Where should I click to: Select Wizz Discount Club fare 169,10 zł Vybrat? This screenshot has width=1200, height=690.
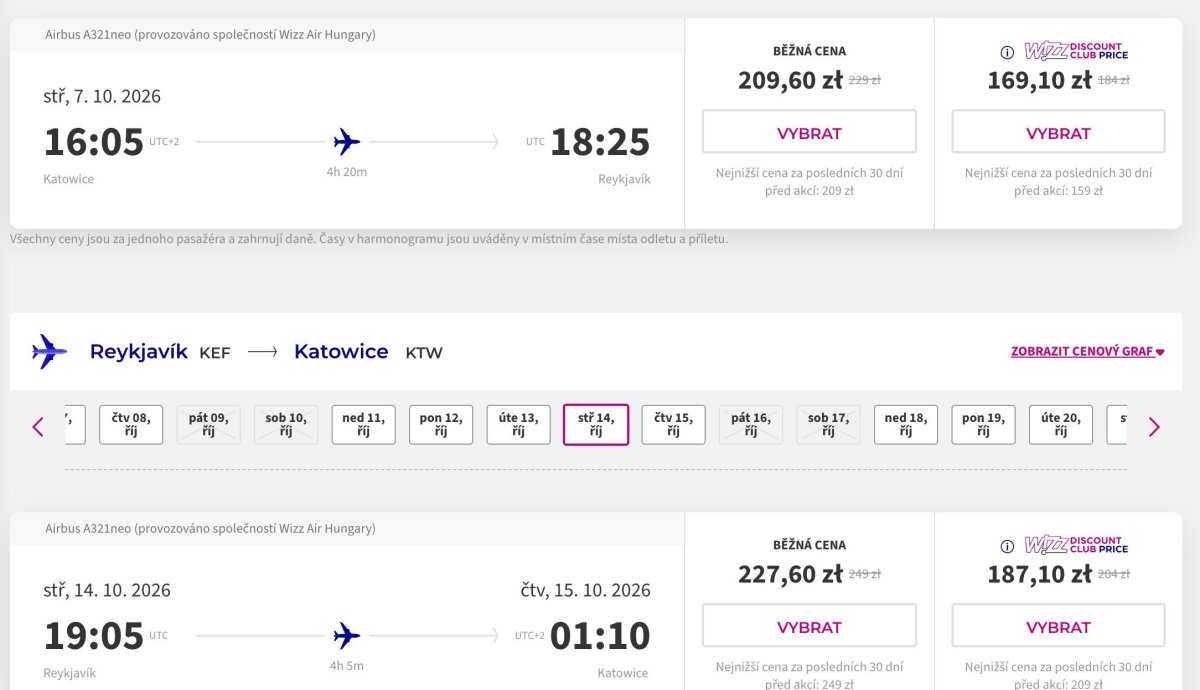click(1058, 132)
